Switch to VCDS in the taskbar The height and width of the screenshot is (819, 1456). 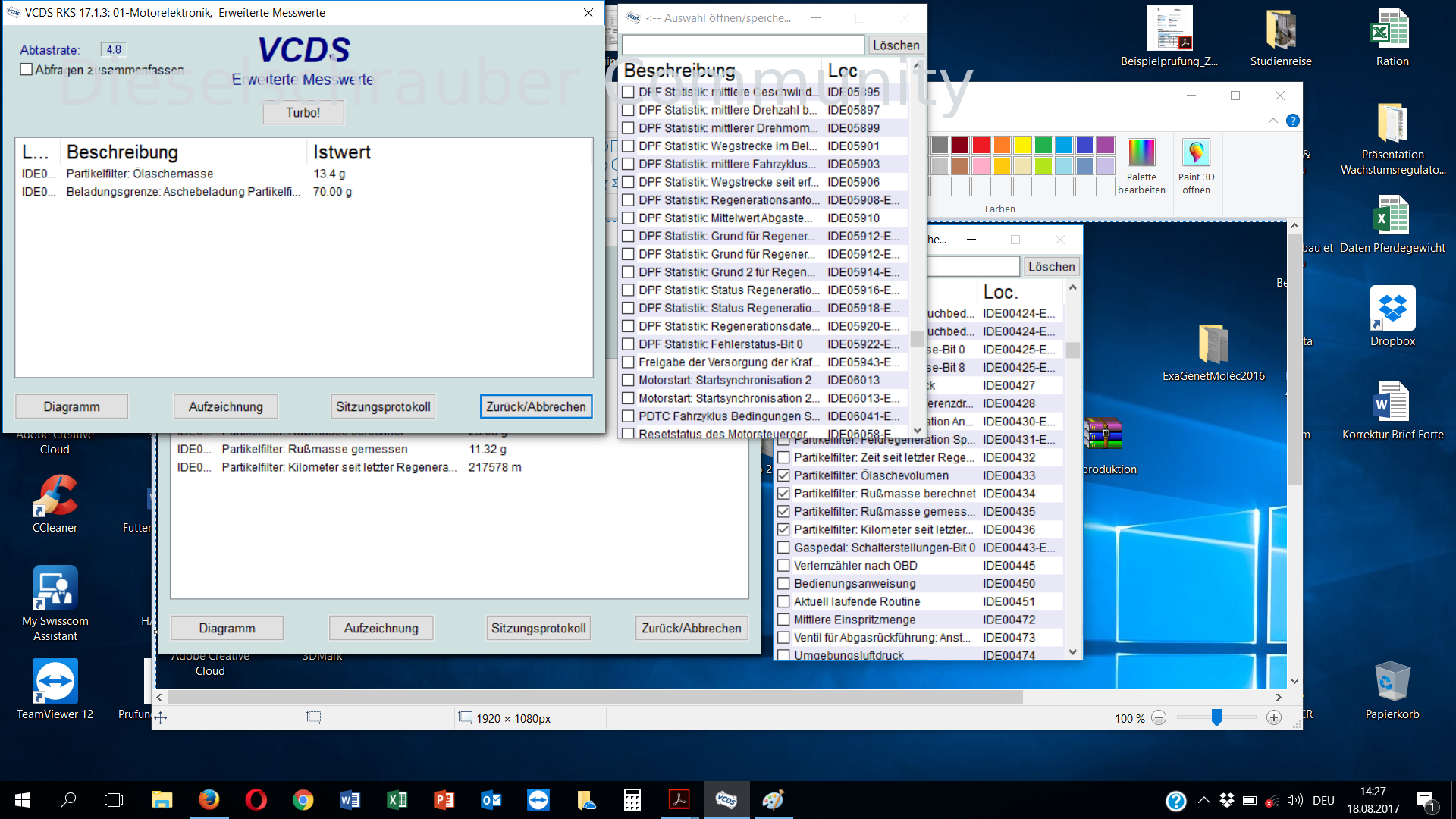[726, 800]
